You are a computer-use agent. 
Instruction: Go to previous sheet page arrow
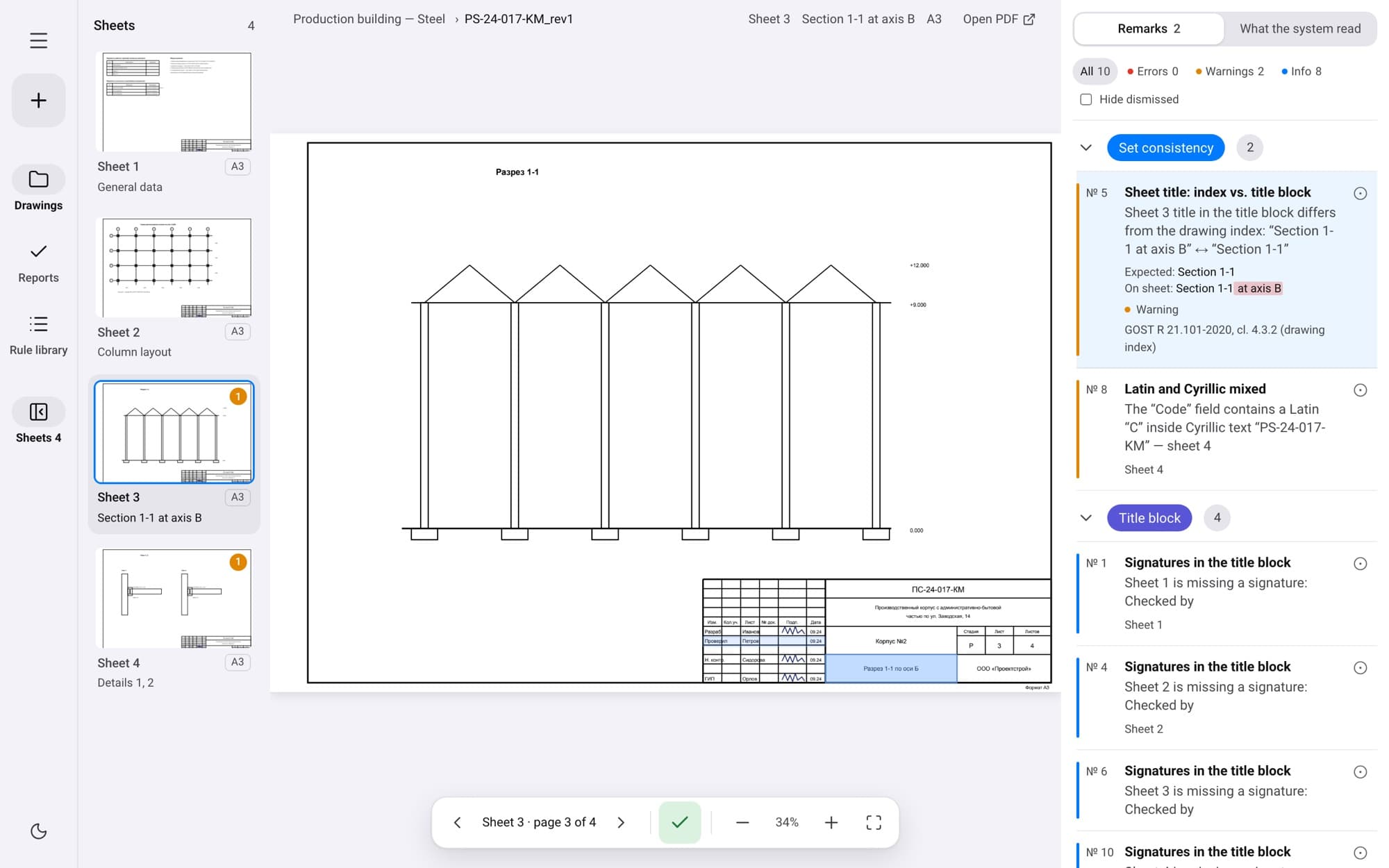(x=457, y=822)
